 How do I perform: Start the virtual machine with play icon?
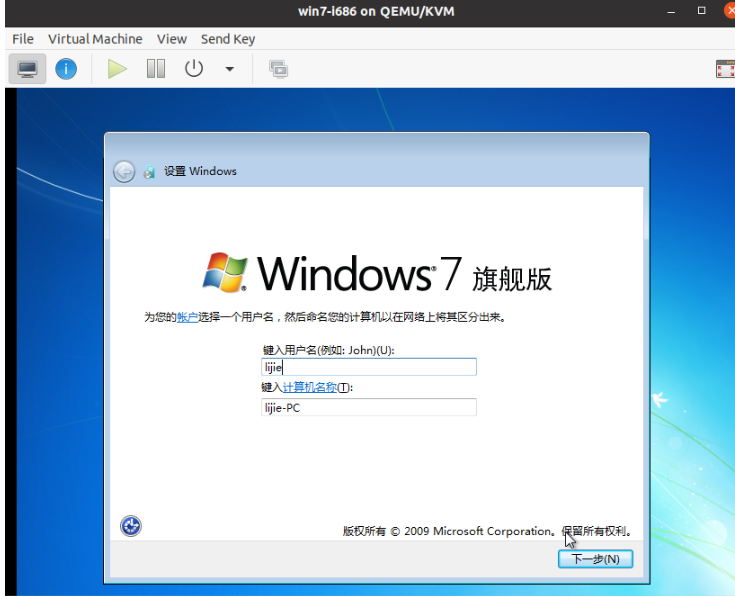[117, 69]
